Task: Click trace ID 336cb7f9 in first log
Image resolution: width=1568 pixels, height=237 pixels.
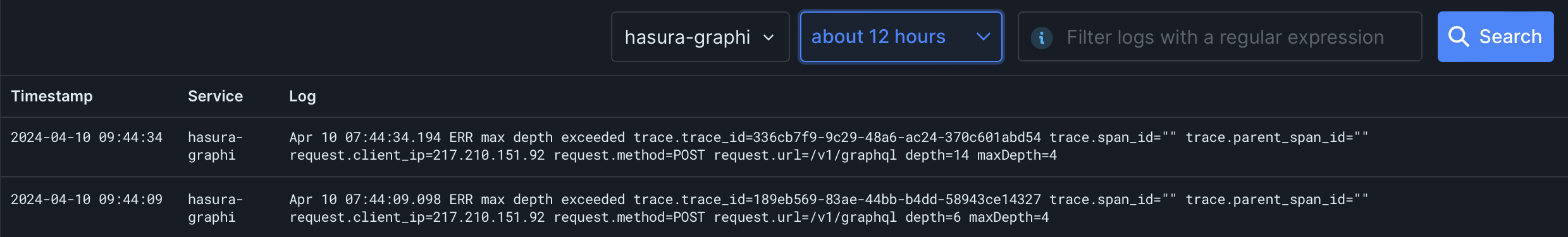Action: pos(837,138)
